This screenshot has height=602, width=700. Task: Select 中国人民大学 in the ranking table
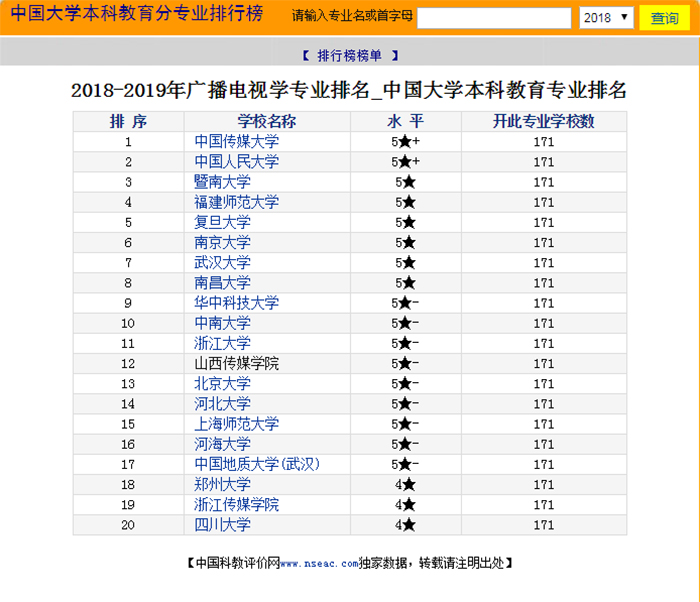coord(236,162)
